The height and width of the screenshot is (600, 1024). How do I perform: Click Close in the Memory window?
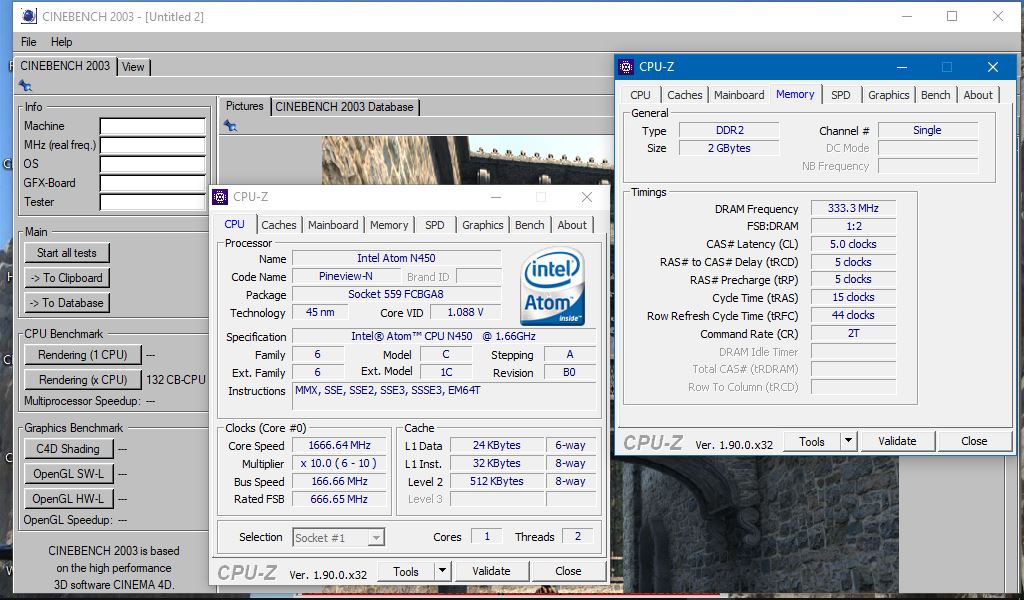click(x=974, y=441)
